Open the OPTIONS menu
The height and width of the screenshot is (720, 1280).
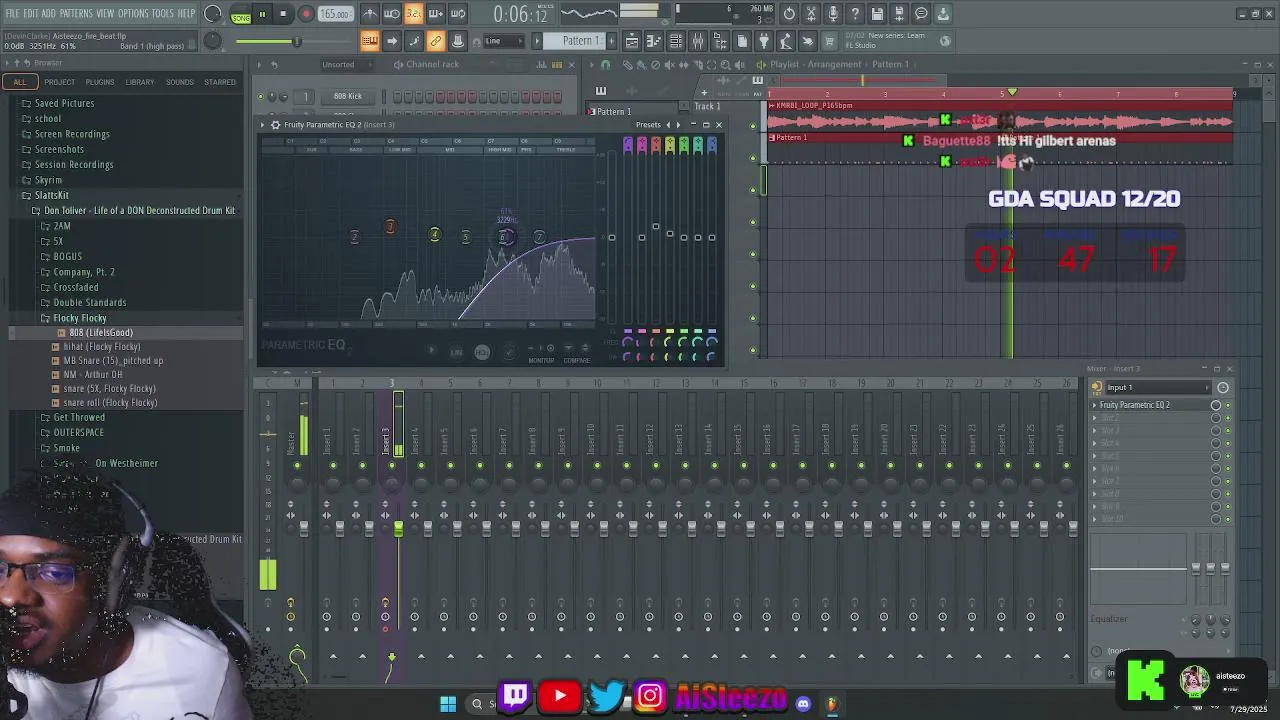click(133, 13)
